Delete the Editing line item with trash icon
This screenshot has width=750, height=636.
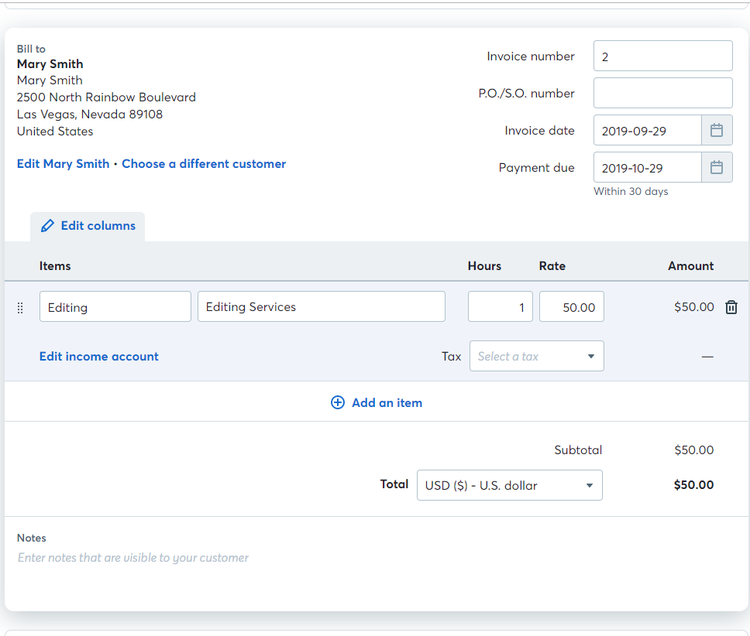pos(731,307)
